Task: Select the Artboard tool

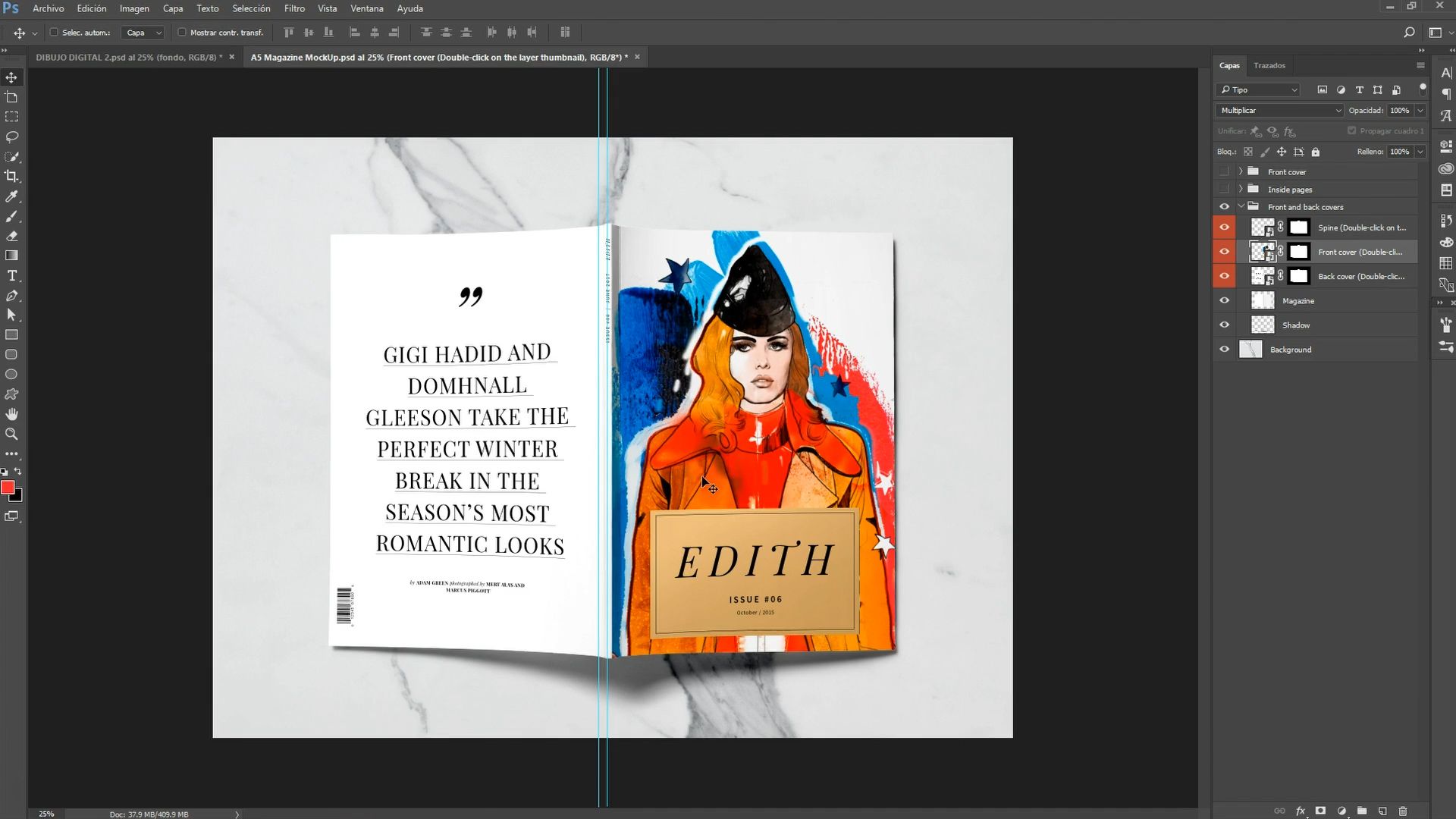Action: [x=11, y=97]
